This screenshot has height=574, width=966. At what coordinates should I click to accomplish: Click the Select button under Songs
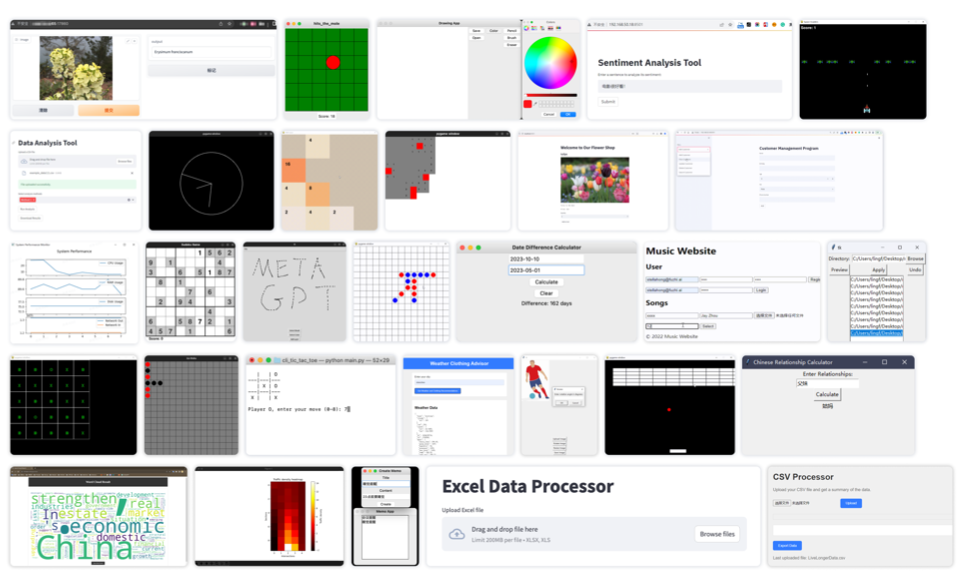click(x=708, y=326)
